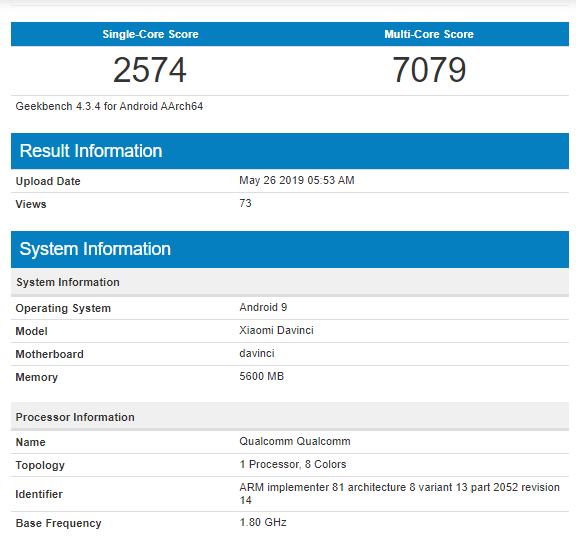576x553 pixels.
Task: Click the Single-Core Score header
Action: 150,34
